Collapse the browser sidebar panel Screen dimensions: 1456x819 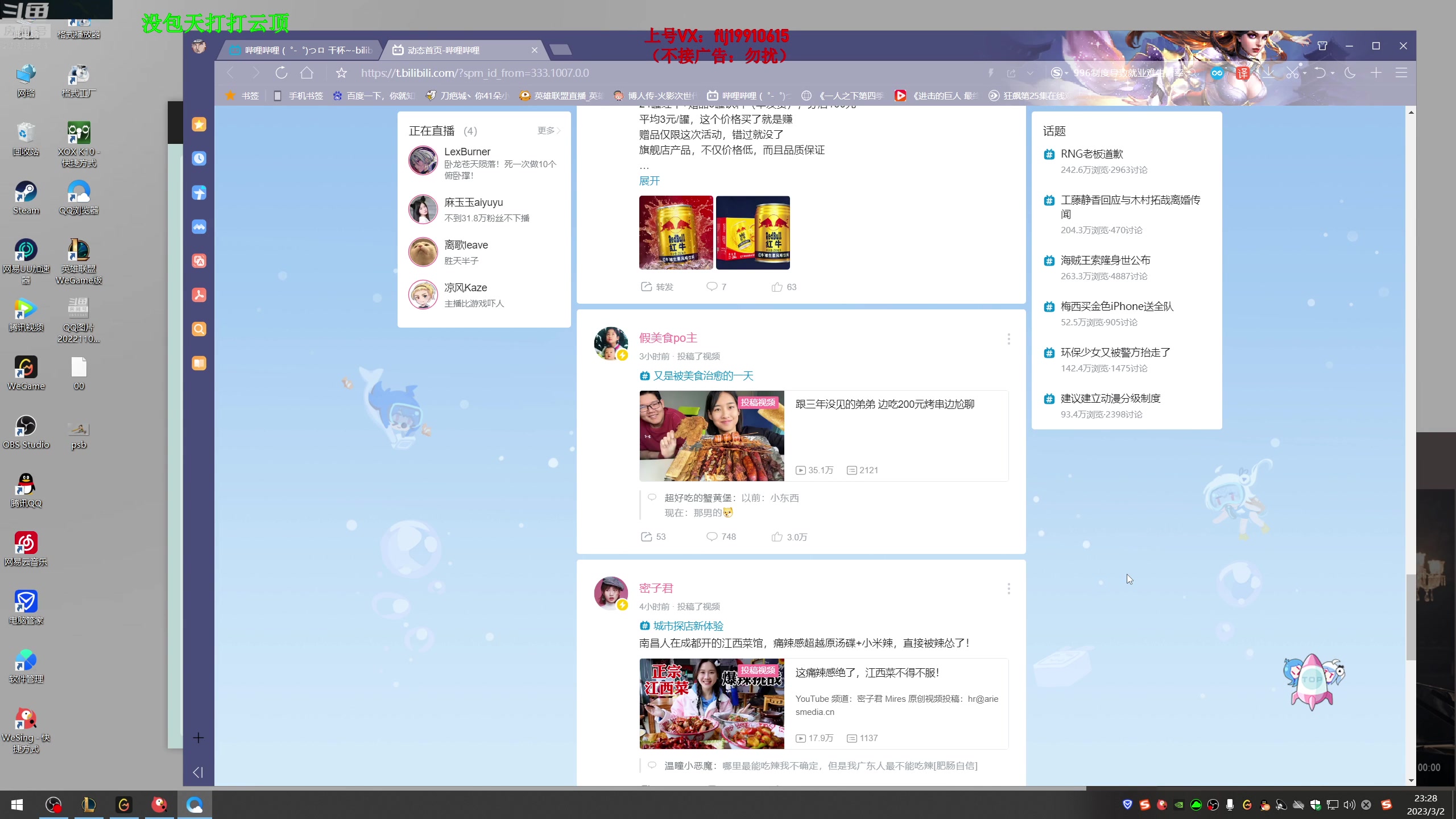(x=198, y=772)
